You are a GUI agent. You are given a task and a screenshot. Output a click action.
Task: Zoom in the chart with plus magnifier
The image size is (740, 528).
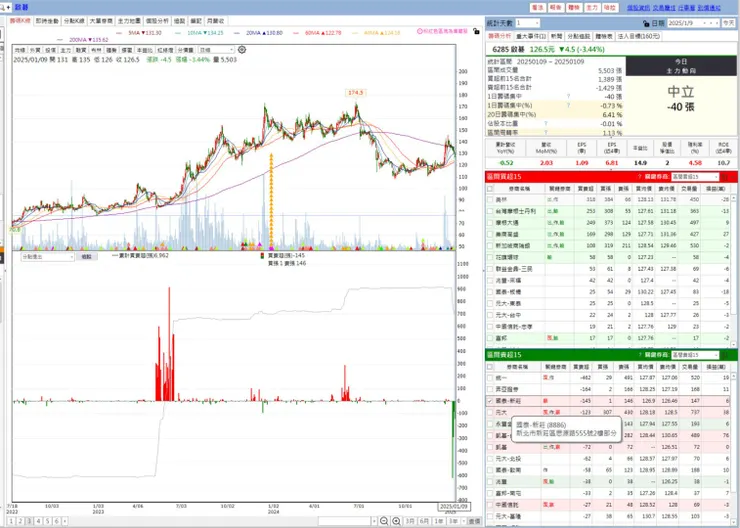tap(396, 521)
